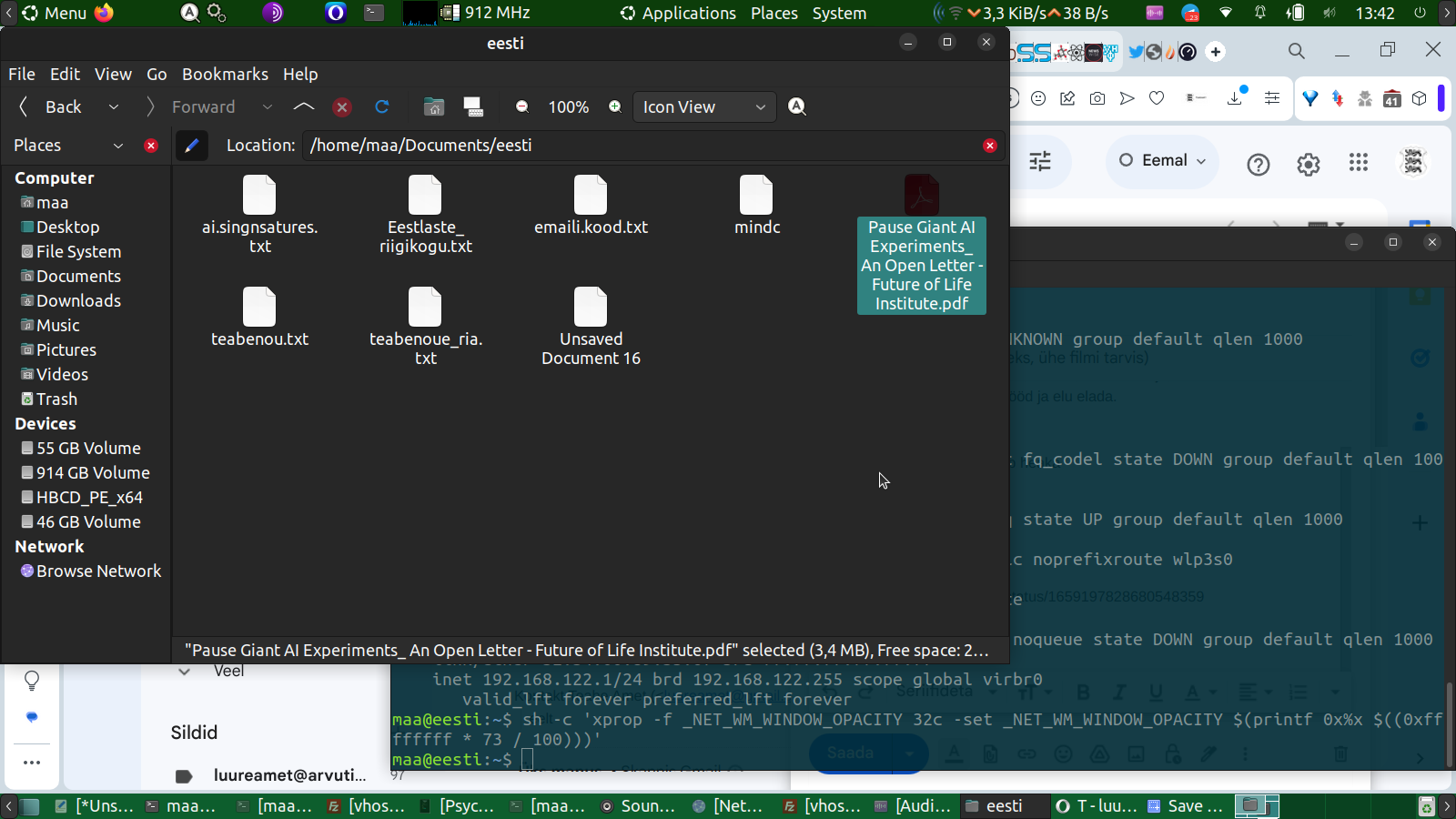Click the zoom out magnifier icon
1456x819 pixels.
(x=522, y=107)
